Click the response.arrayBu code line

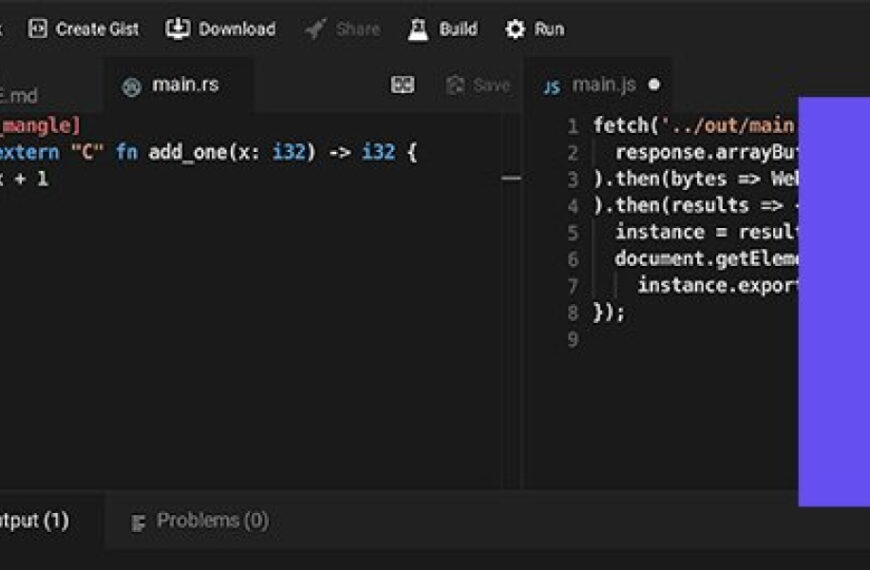click(x=706, y=152)
